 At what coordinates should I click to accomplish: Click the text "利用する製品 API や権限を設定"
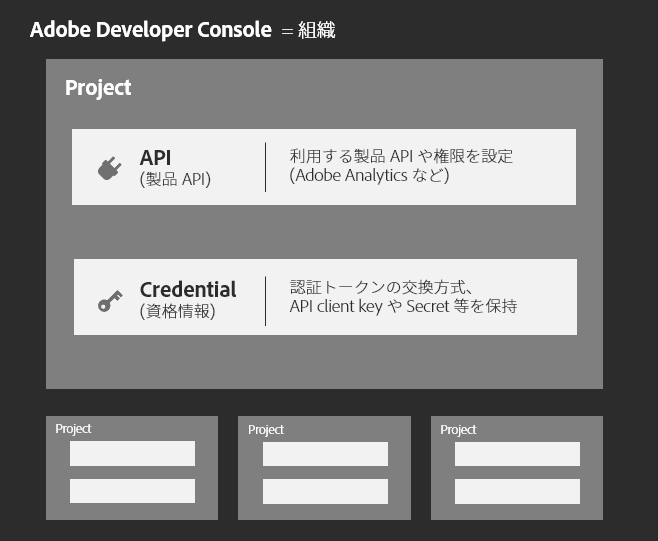pos(401,156)
